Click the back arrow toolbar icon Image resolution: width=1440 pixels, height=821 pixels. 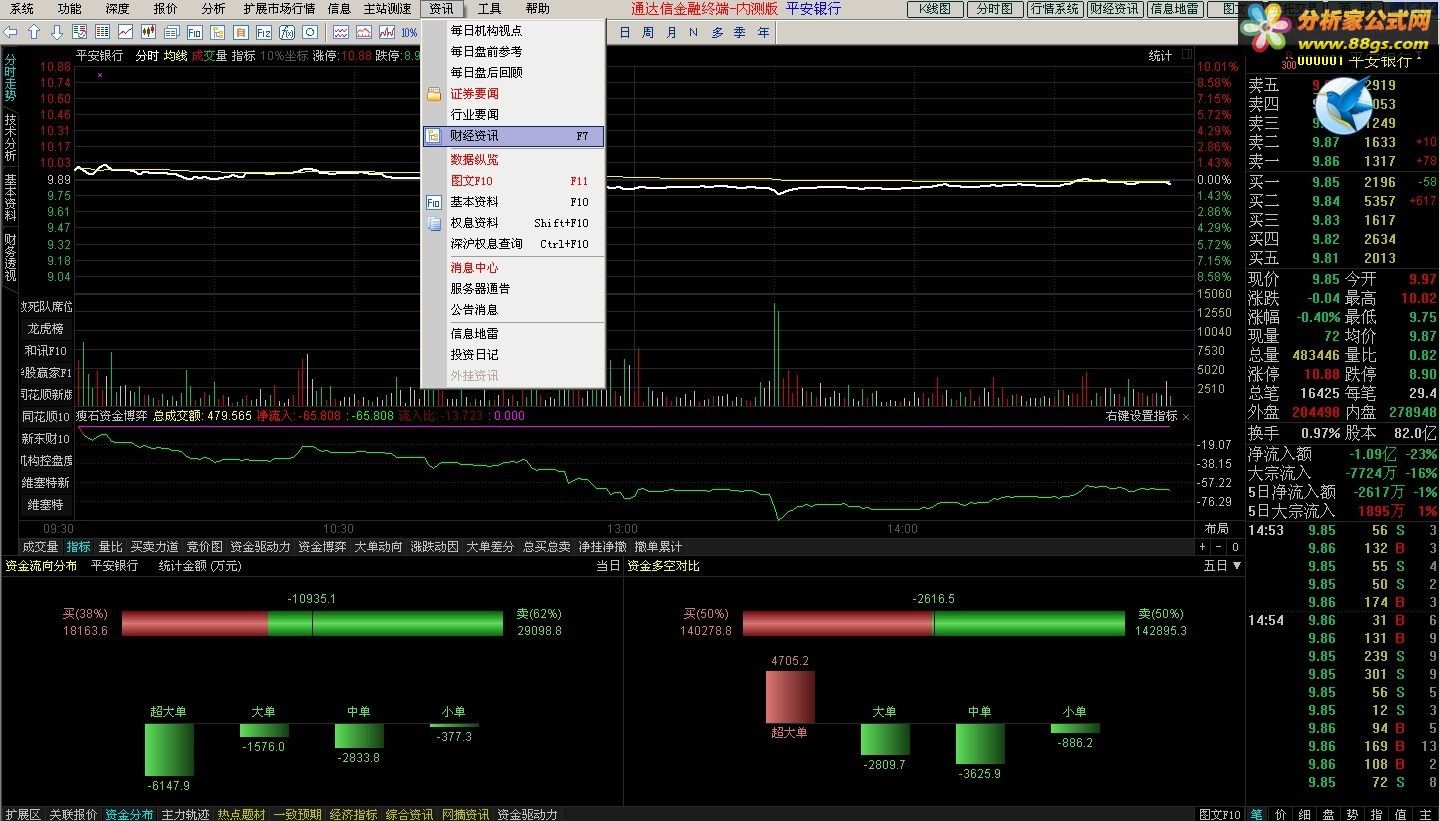pos(10,32)
